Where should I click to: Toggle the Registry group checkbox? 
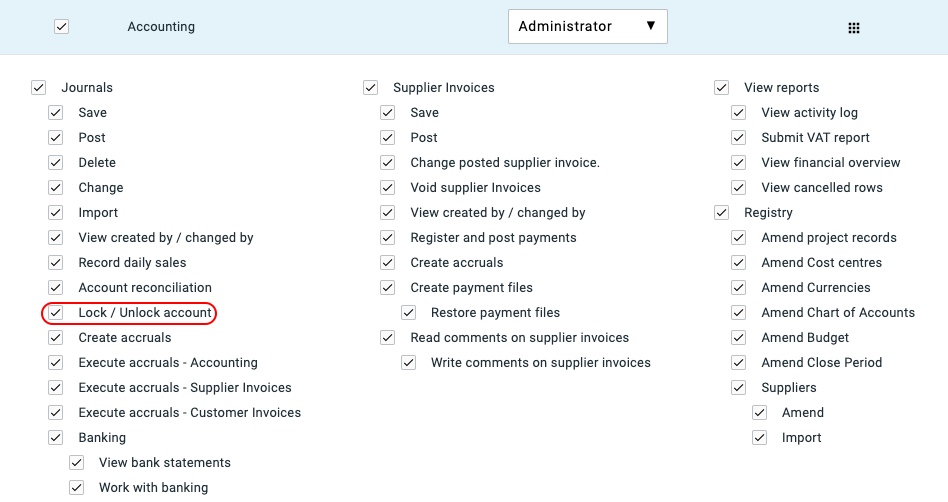coord(721,213)
